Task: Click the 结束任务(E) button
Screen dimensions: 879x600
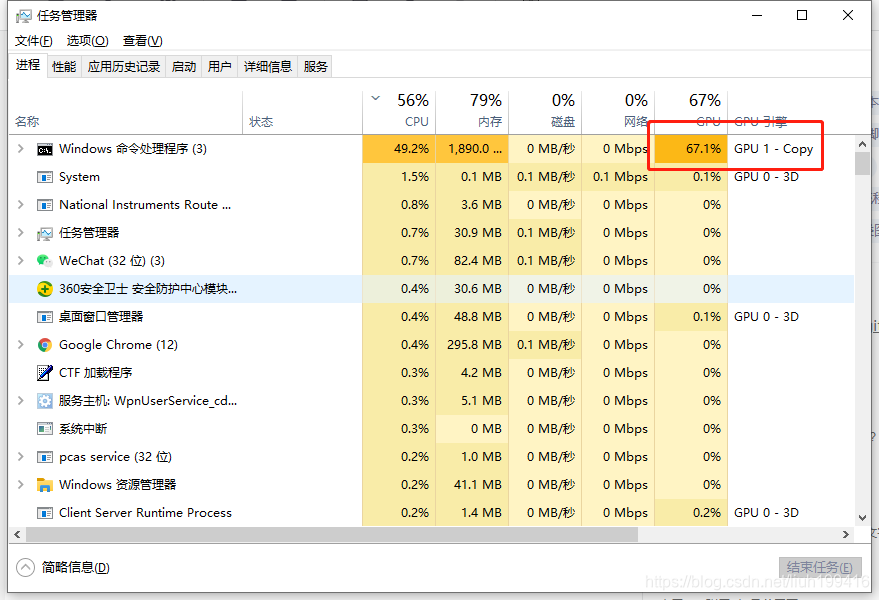Action: [x=819, y=567]
